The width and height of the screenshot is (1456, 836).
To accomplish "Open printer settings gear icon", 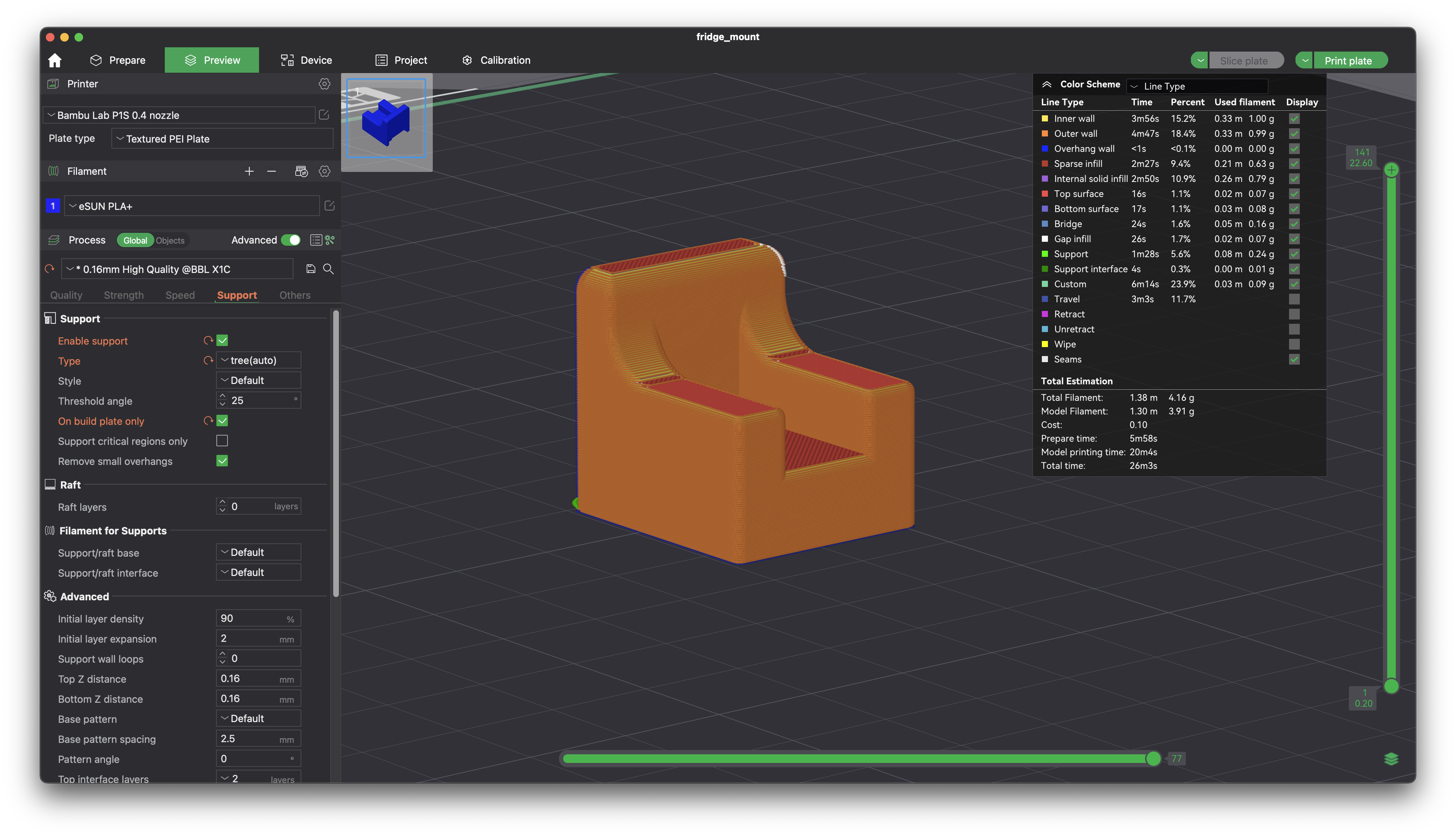I will [324, 84].
